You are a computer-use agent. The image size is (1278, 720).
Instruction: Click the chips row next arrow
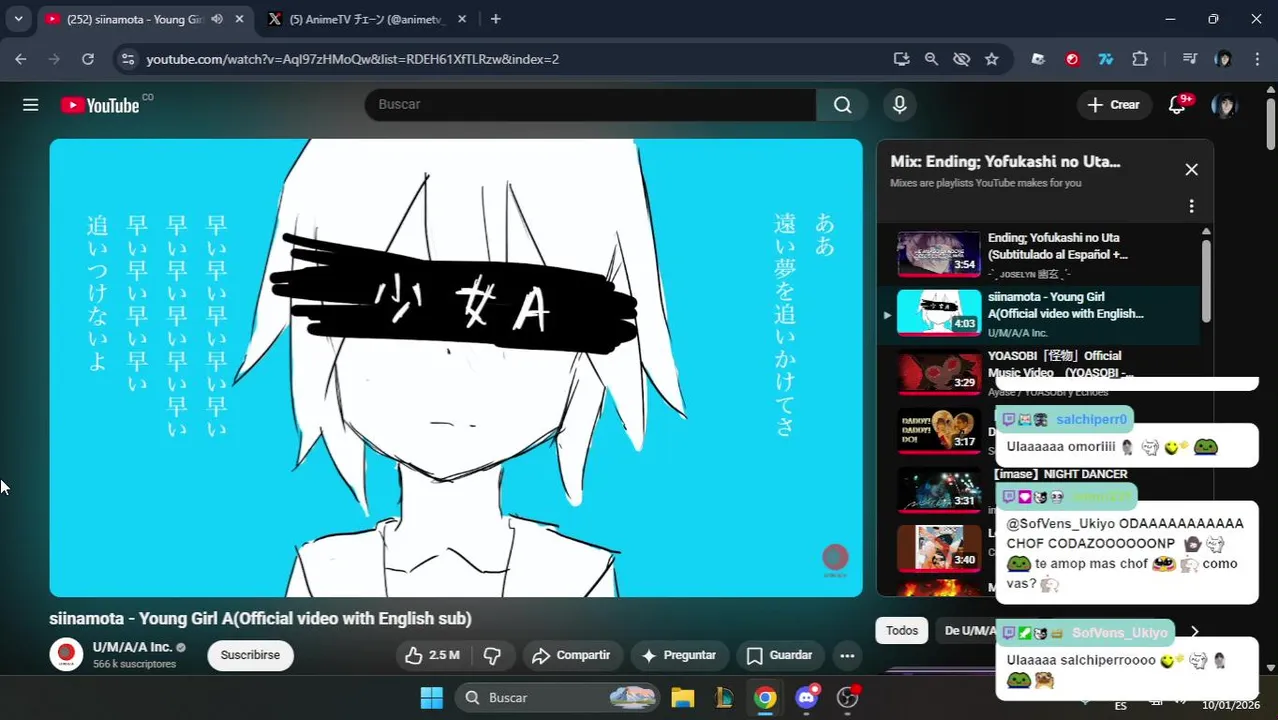coord(1194,631)
